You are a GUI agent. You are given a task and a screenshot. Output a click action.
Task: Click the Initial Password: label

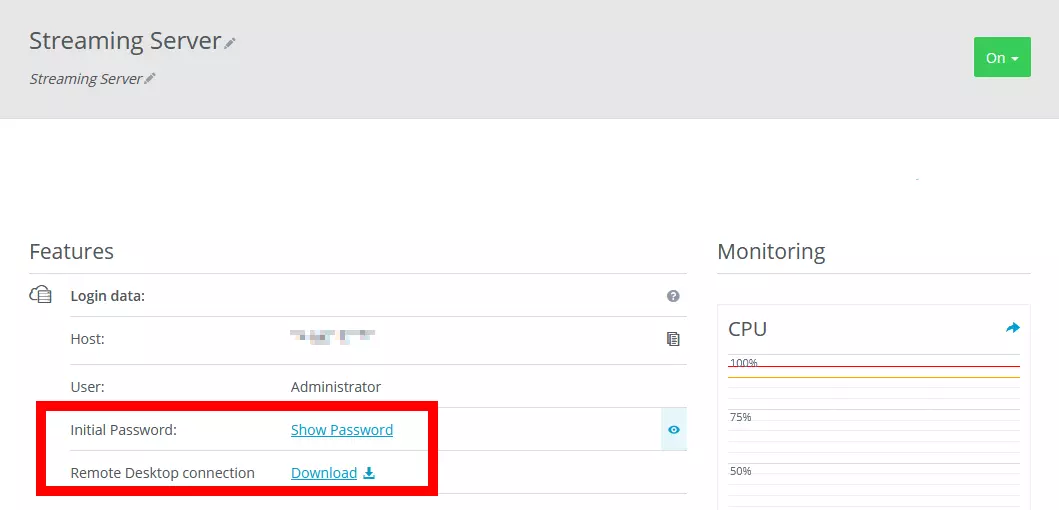click(124, 430)
